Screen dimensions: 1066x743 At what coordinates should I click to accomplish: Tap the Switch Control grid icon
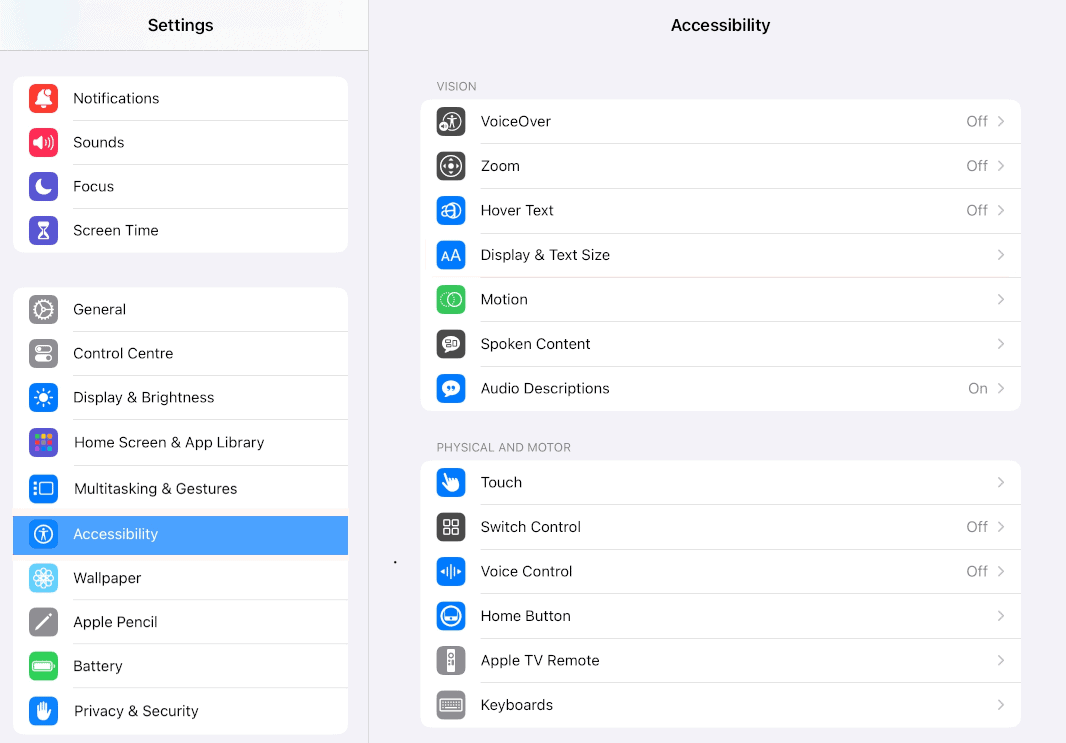coord(451,527)
